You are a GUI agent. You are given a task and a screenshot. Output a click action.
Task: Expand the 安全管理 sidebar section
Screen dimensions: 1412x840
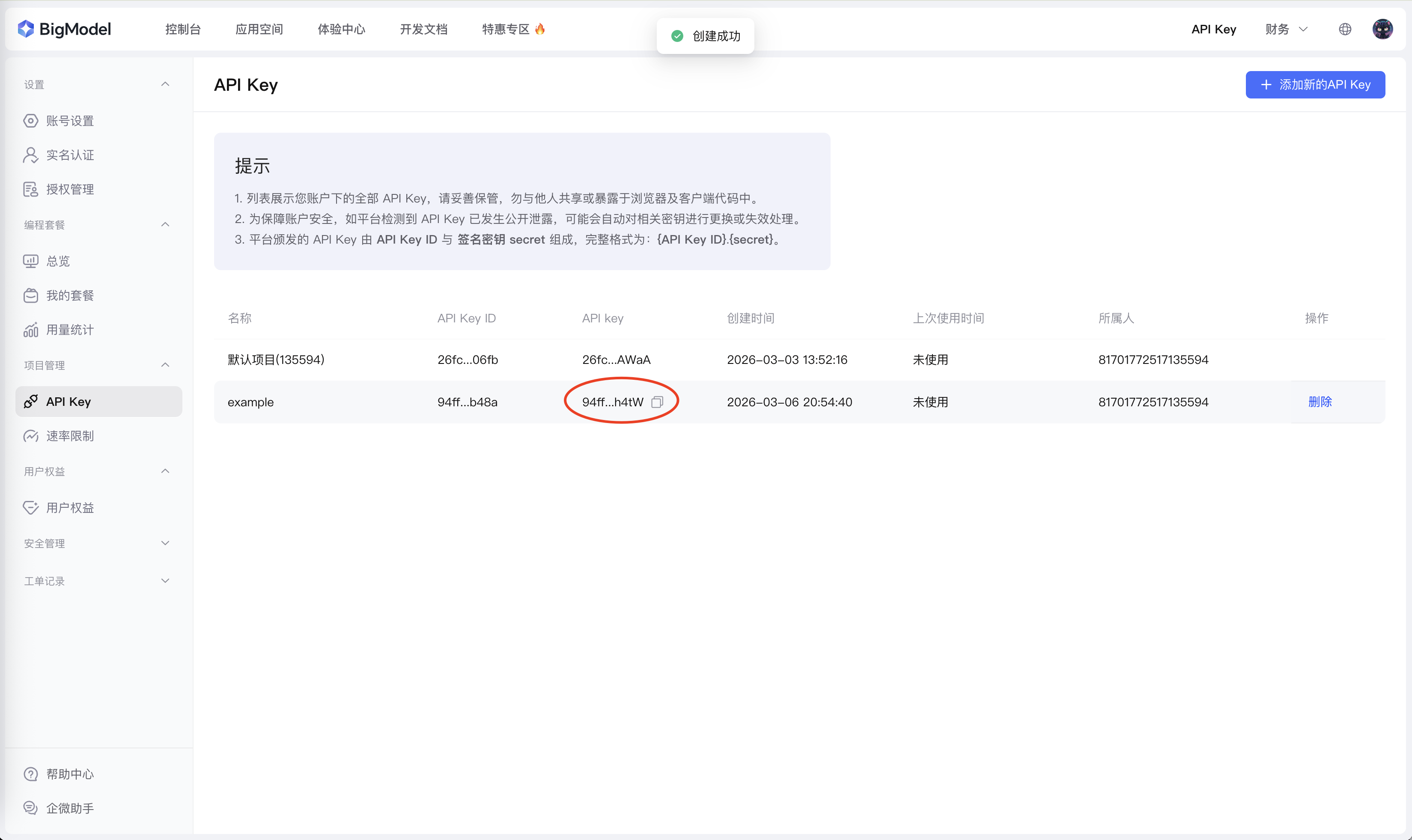[165, 543]
